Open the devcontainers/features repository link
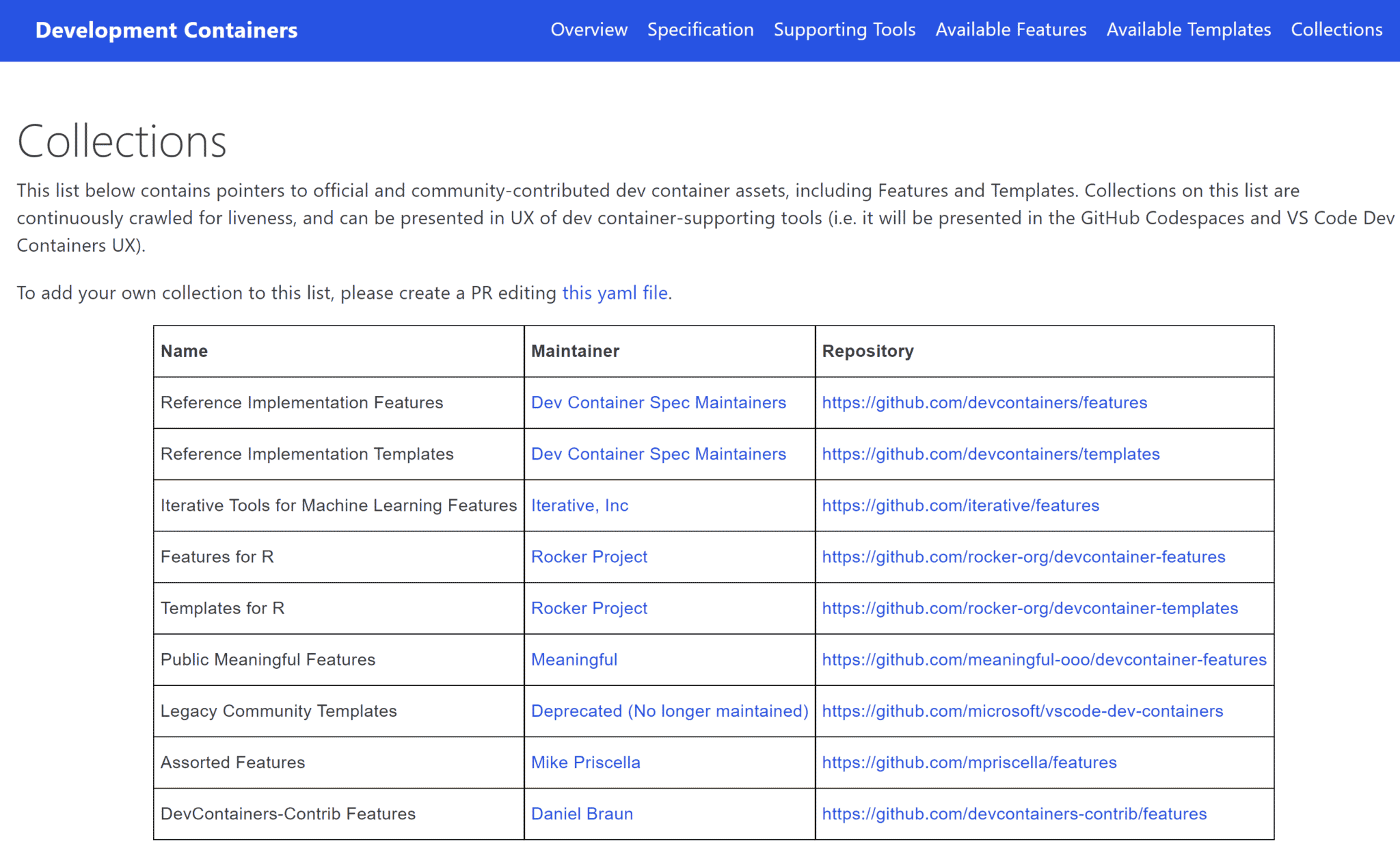This screenshot has width=1400, height=846. pyautogui.click(x=984, y=403)
